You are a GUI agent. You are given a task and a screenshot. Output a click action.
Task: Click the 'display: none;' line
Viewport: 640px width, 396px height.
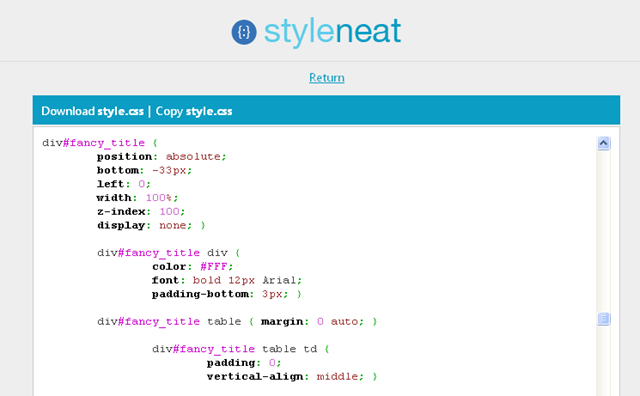tap(144, 225)
